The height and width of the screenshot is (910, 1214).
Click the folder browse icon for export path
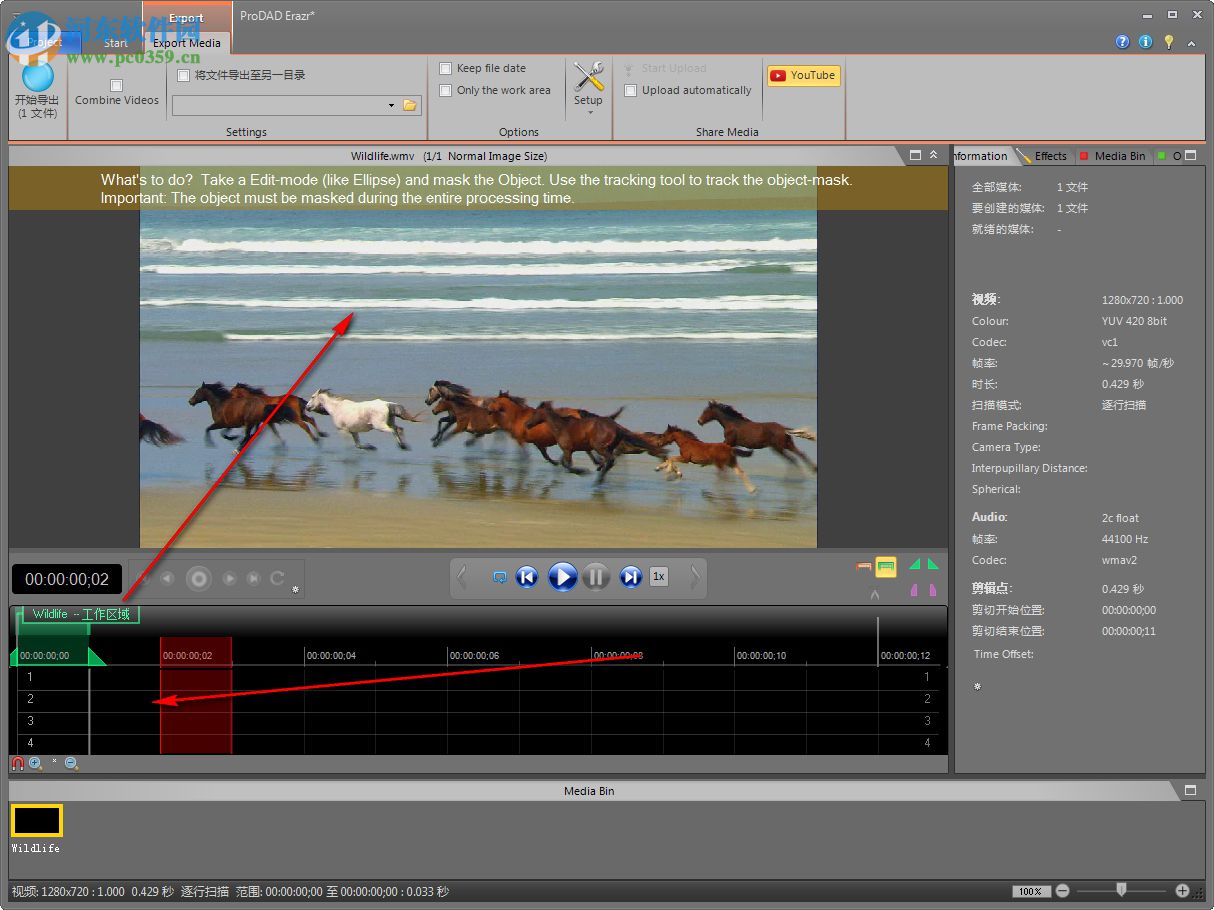(409, 105)
